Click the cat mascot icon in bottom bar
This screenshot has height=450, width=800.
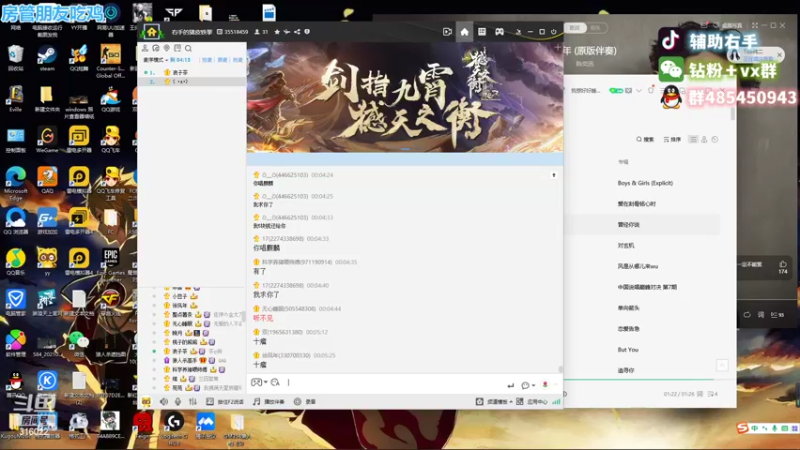(146, 402)
